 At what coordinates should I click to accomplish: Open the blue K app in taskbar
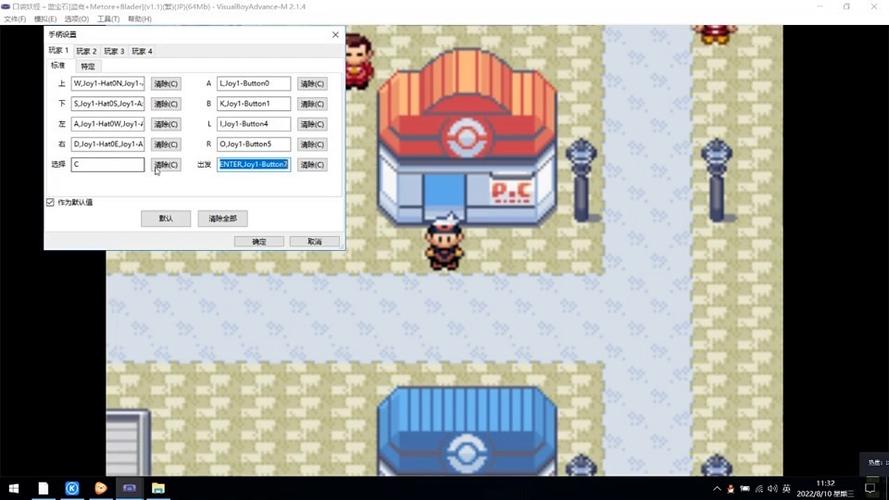pyautogui.click(x=72, y=488)
